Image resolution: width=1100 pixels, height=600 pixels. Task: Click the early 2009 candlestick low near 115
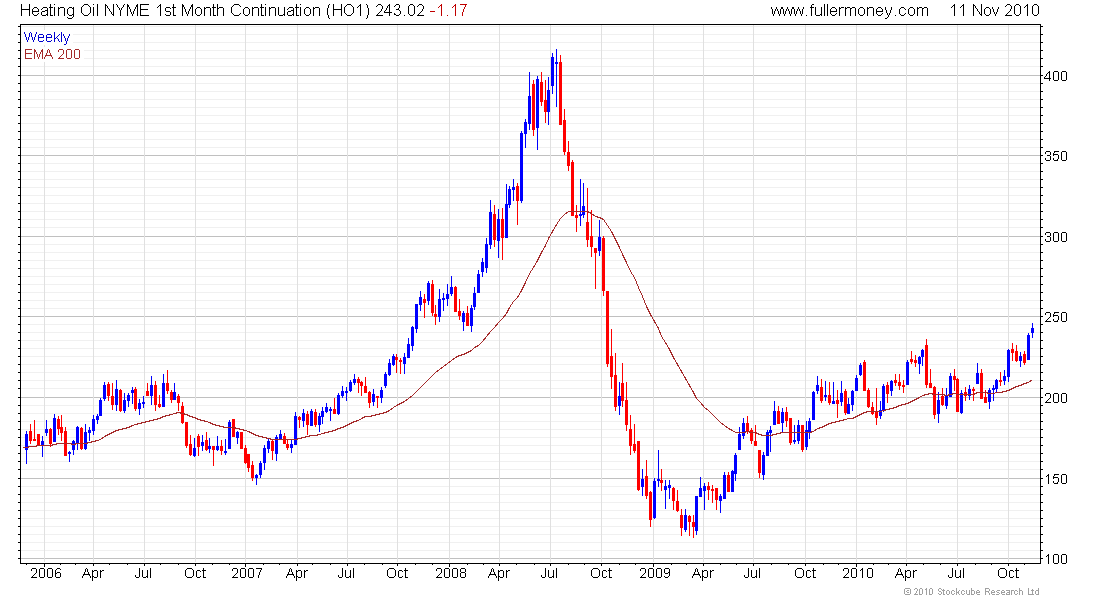694,528
